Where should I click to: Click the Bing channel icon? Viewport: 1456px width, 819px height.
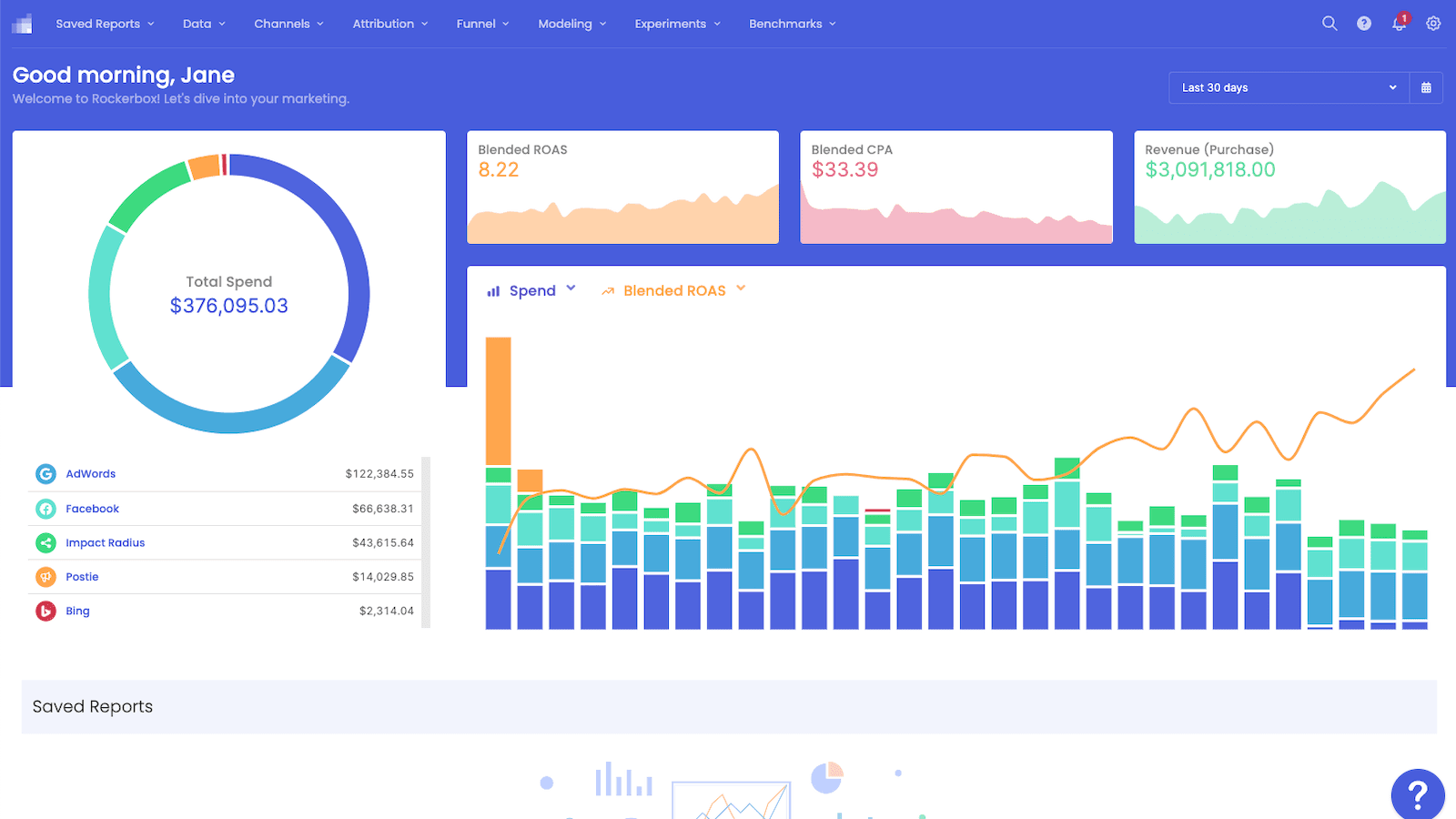tap(45, 611)
